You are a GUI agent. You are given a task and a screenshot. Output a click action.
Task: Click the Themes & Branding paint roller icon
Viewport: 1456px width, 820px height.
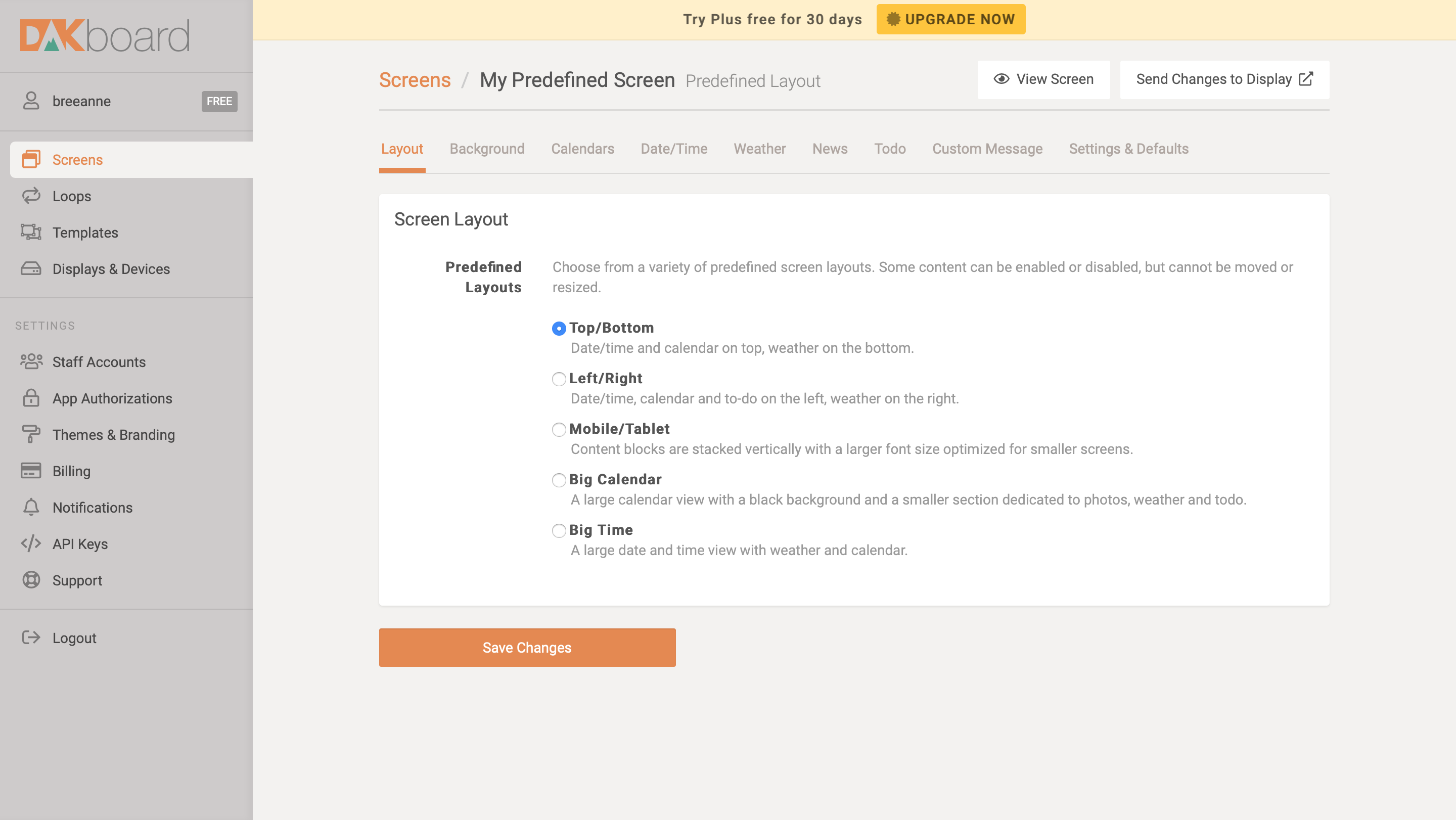coord(31,434)
